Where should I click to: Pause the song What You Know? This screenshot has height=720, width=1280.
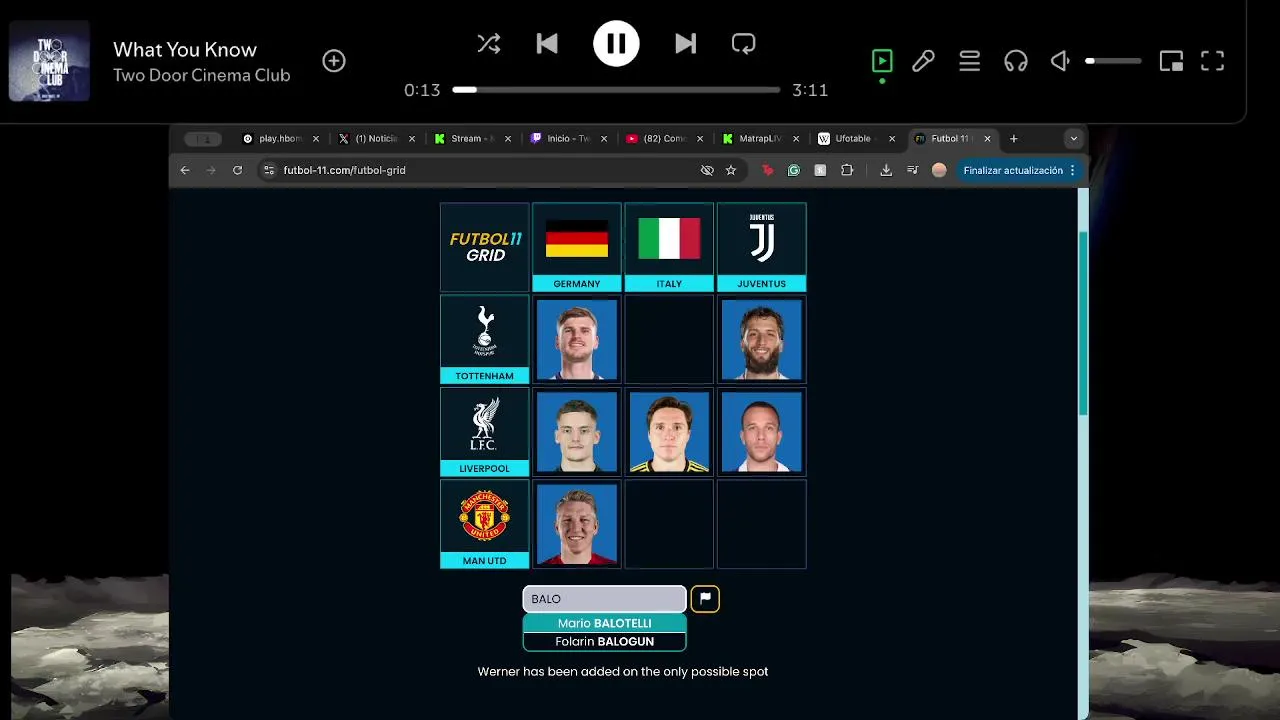click(616, 43)
